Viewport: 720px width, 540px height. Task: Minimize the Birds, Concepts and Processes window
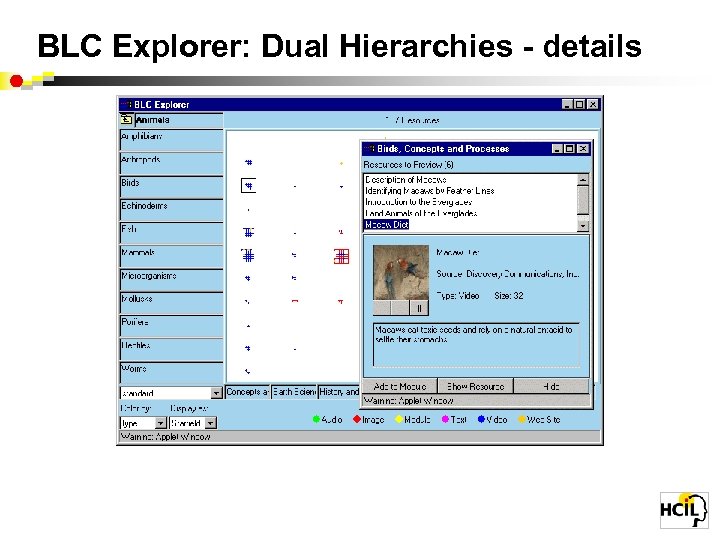point(557,149)
